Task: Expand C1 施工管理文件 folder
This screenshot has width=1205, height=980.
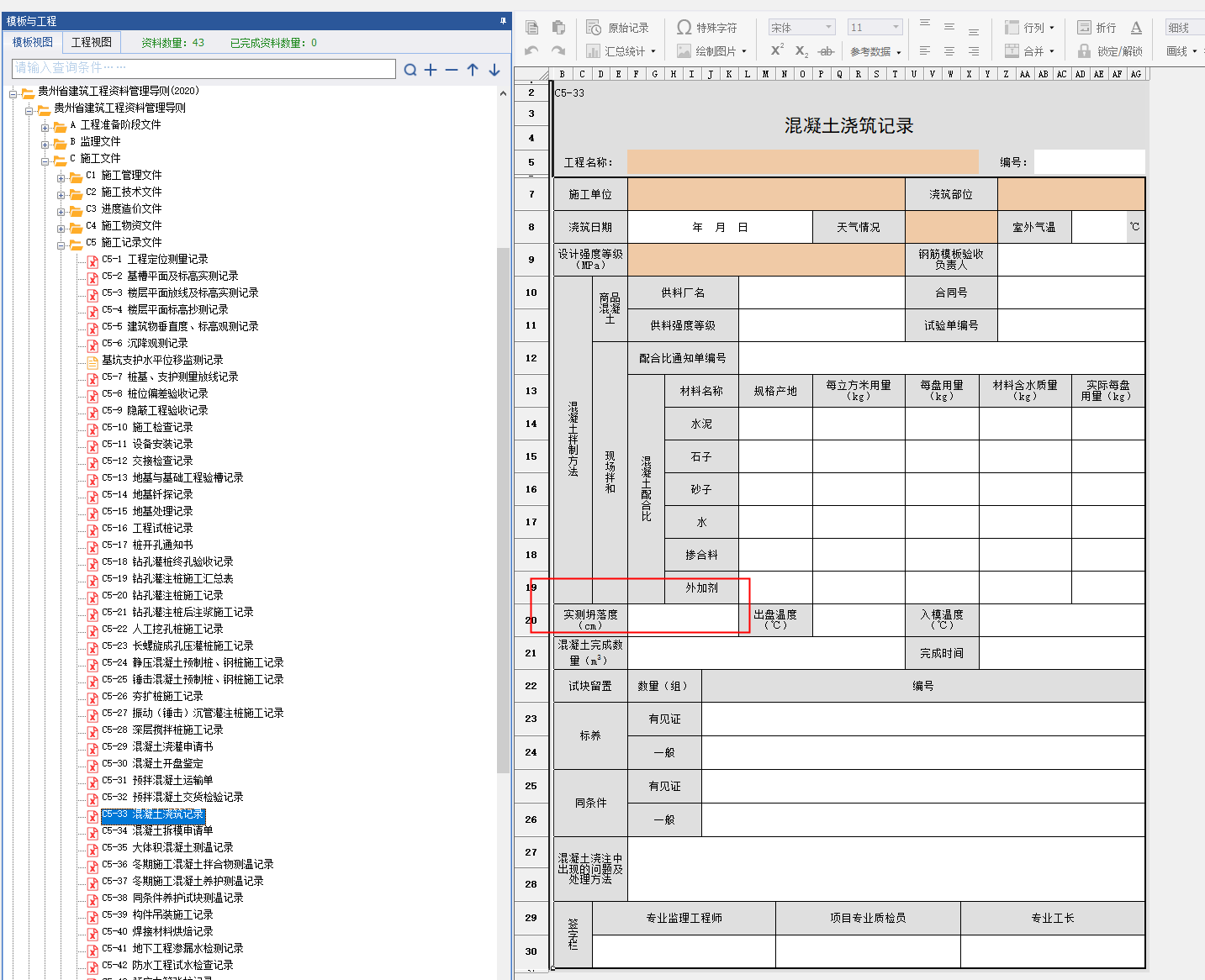Action: [x=61, y=178]
